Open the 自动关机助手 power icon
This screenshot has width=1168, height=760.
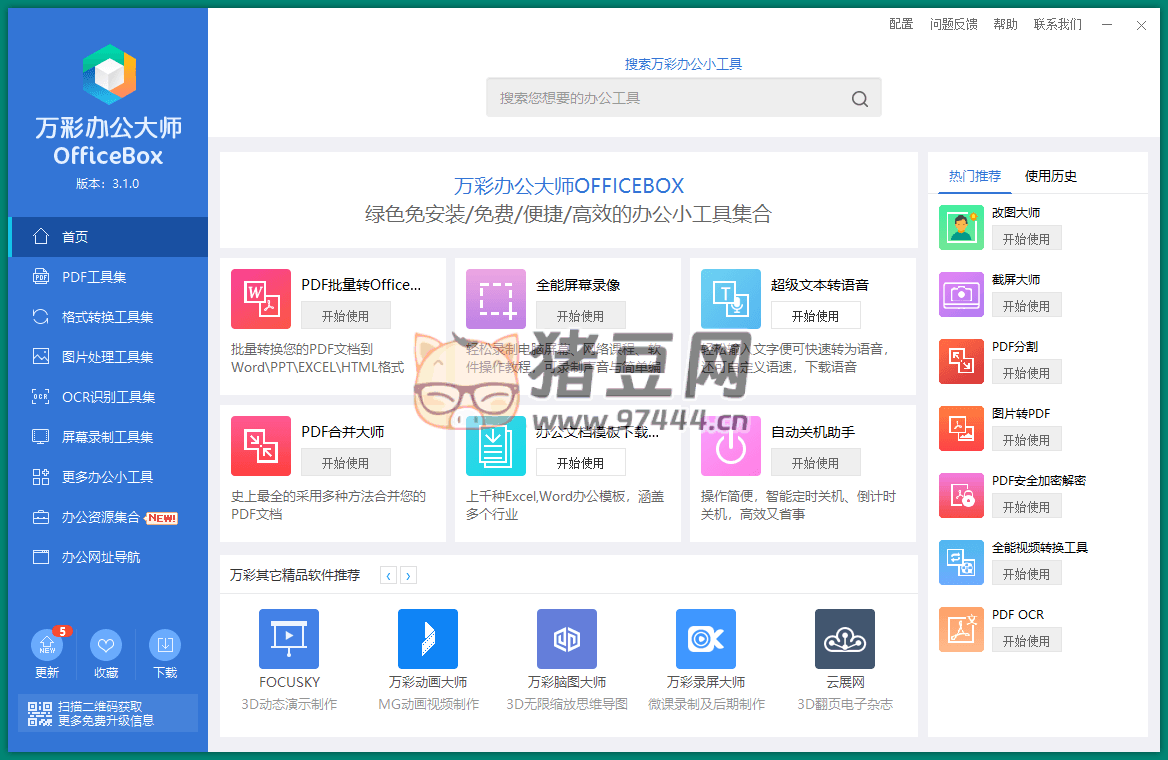tap(730, 446)
